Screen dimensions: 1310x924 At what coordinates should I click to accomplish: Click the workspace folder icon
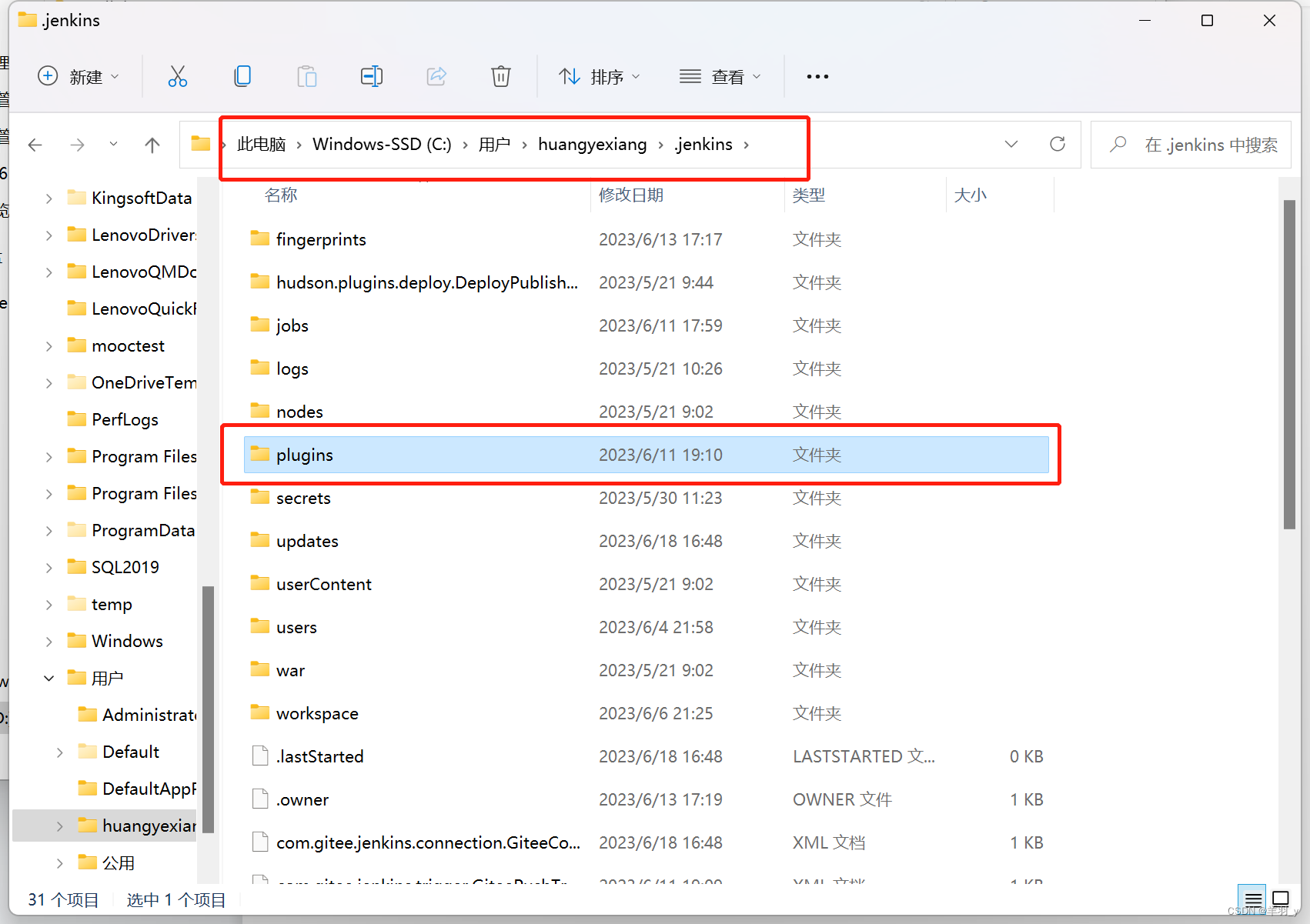260,712
